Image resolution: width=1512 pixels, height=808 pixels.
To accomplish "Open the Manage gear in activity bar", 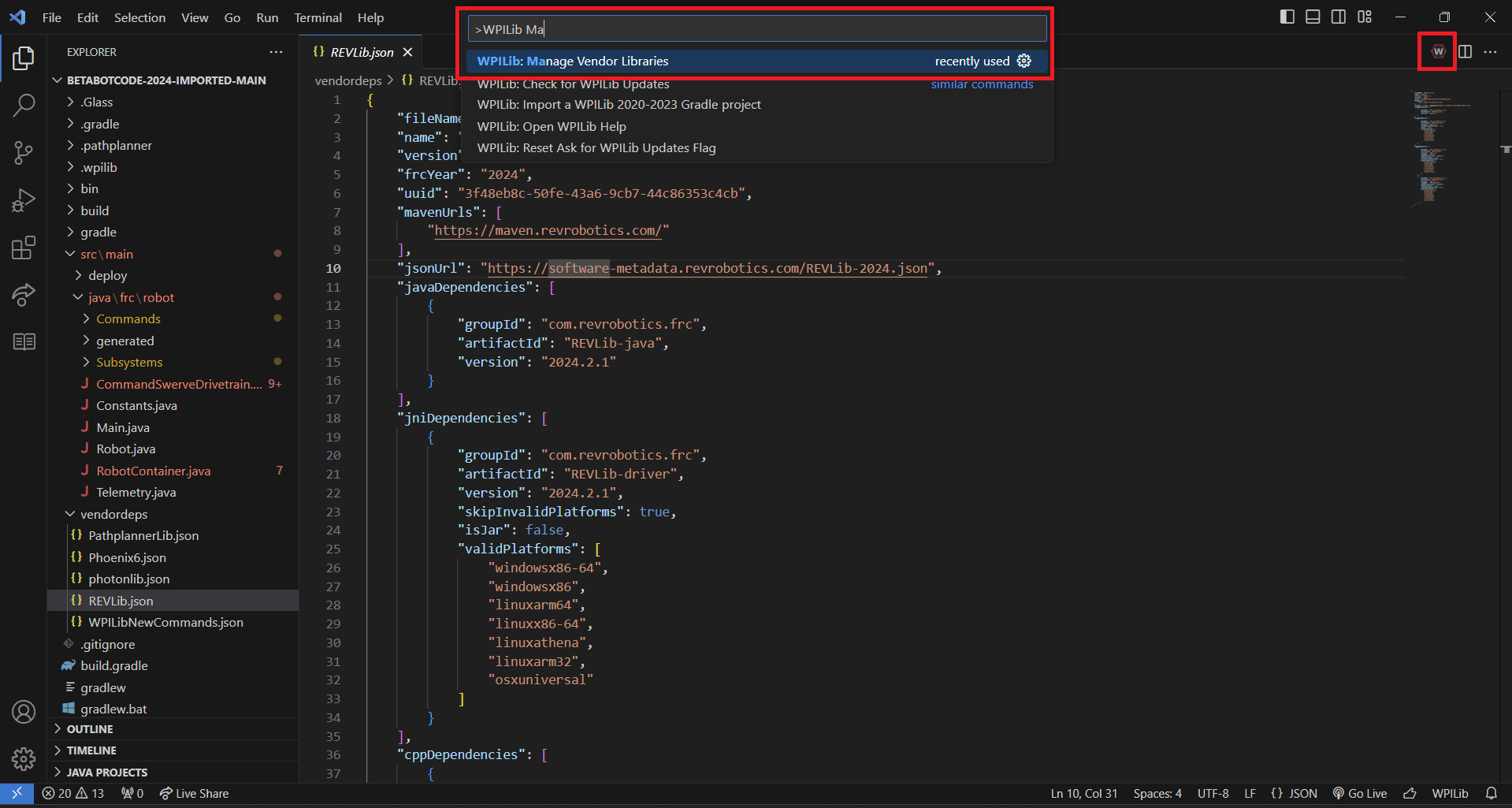I will (24, 759).
